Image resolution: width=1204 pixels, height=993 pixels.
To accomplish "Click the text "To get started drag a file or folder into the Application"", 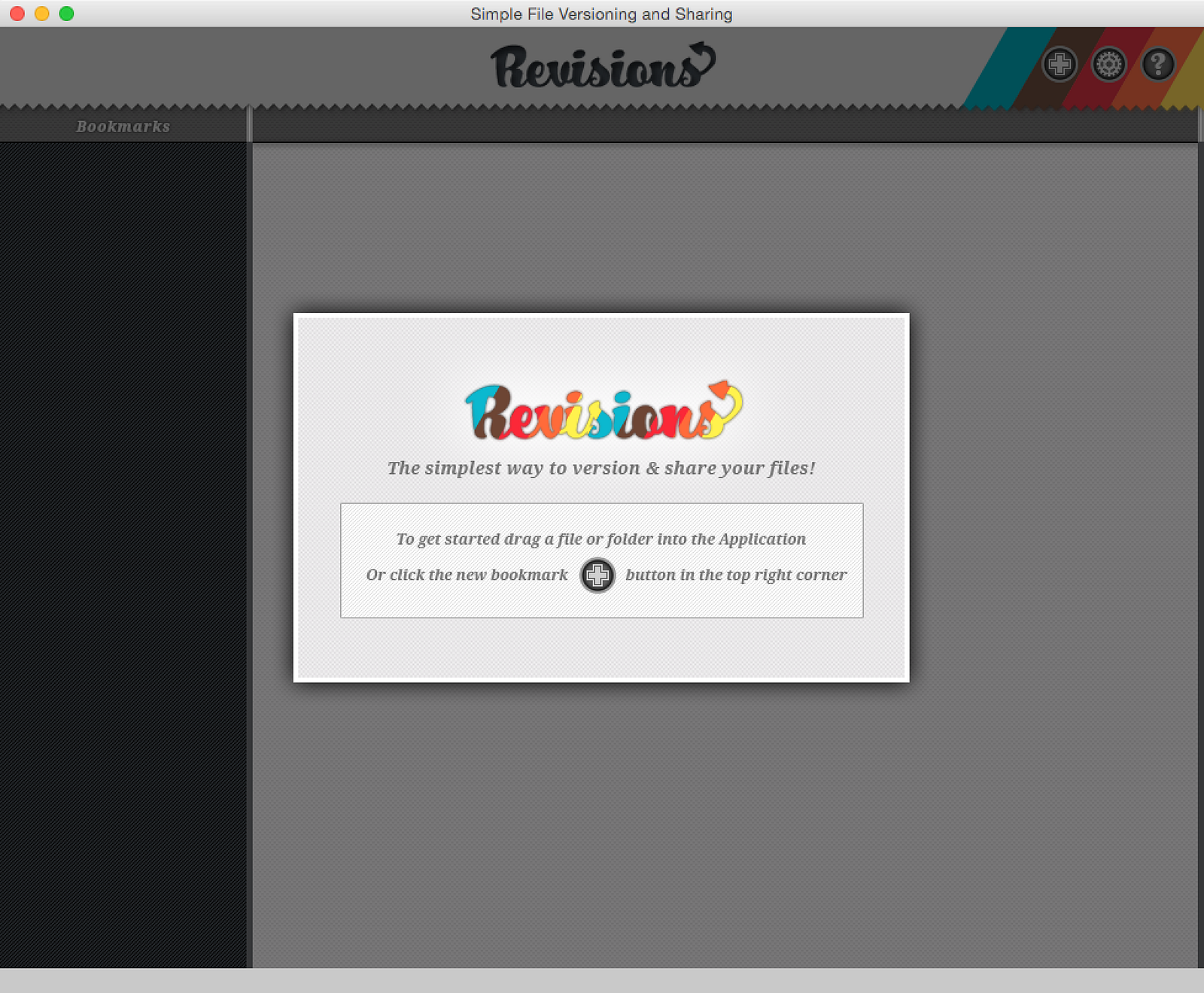I will pyautogui.click(x=601, y=539).
